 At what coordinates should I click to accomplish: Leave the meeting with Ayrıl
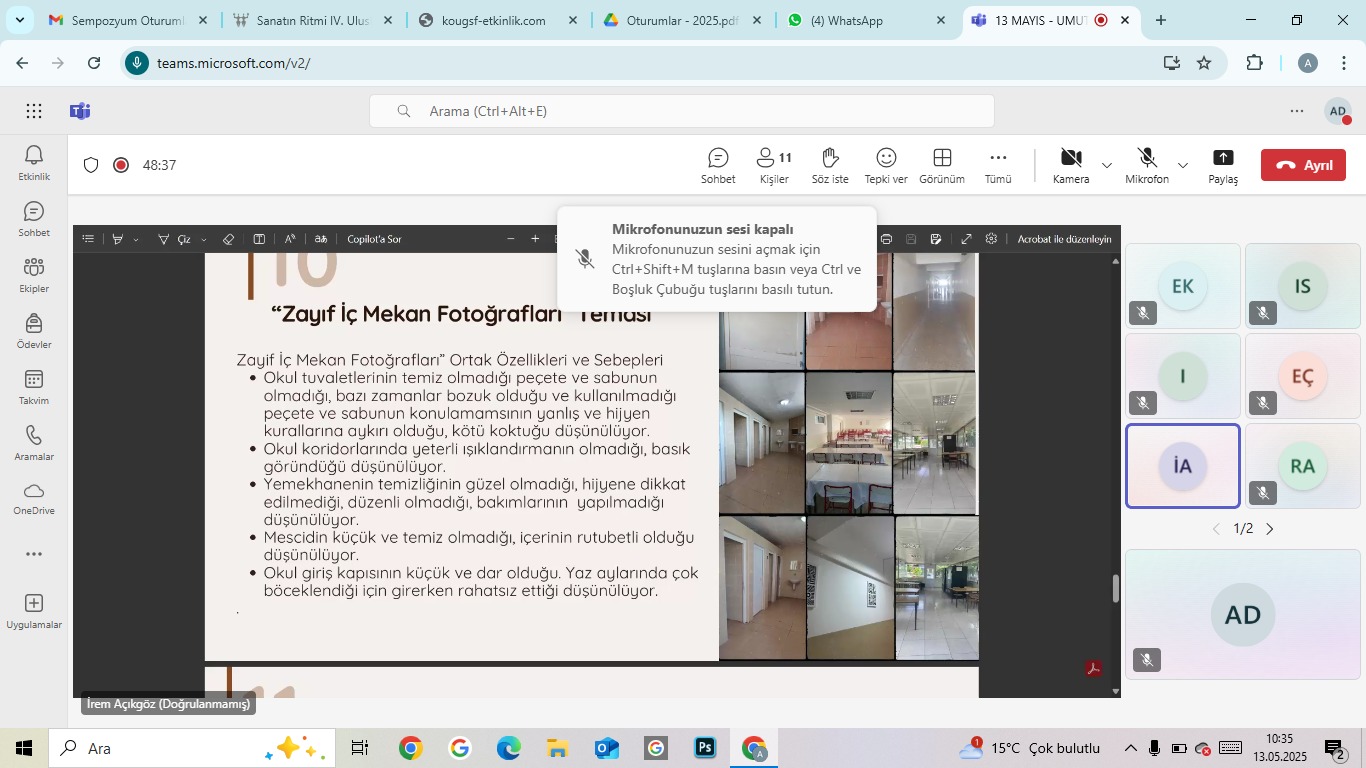(x=1303, y=165)
